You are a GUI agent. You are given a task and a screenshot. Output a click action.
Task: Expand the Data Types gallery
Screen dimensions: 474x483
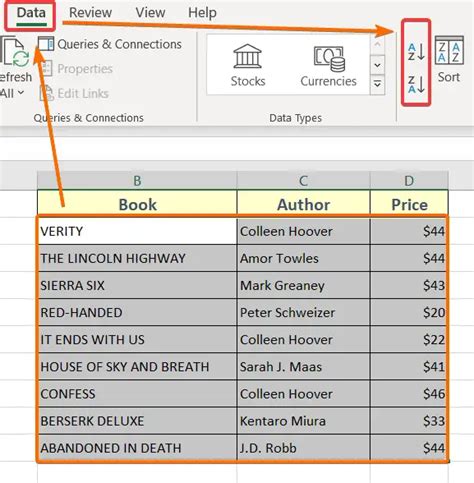coord(377,85)
